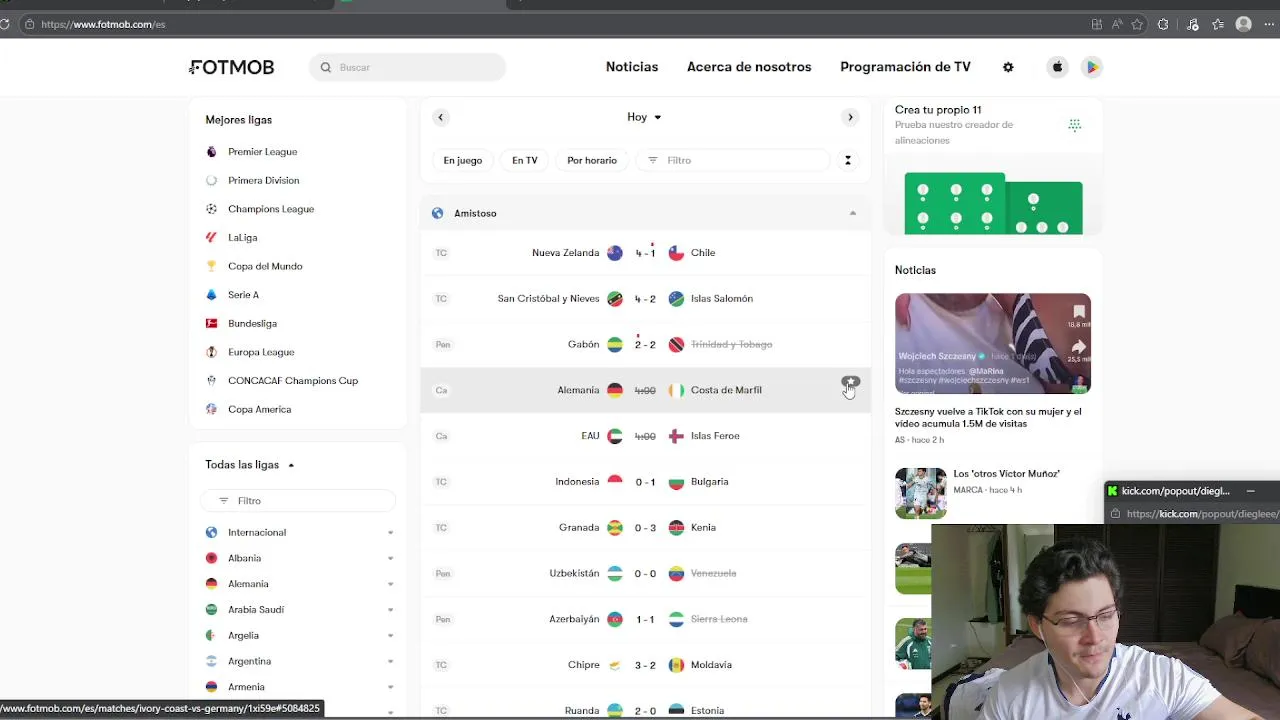Screen dimensions: 1280x720
Task: Click the expand/collapse all matches icon
Action: [847, 160]
